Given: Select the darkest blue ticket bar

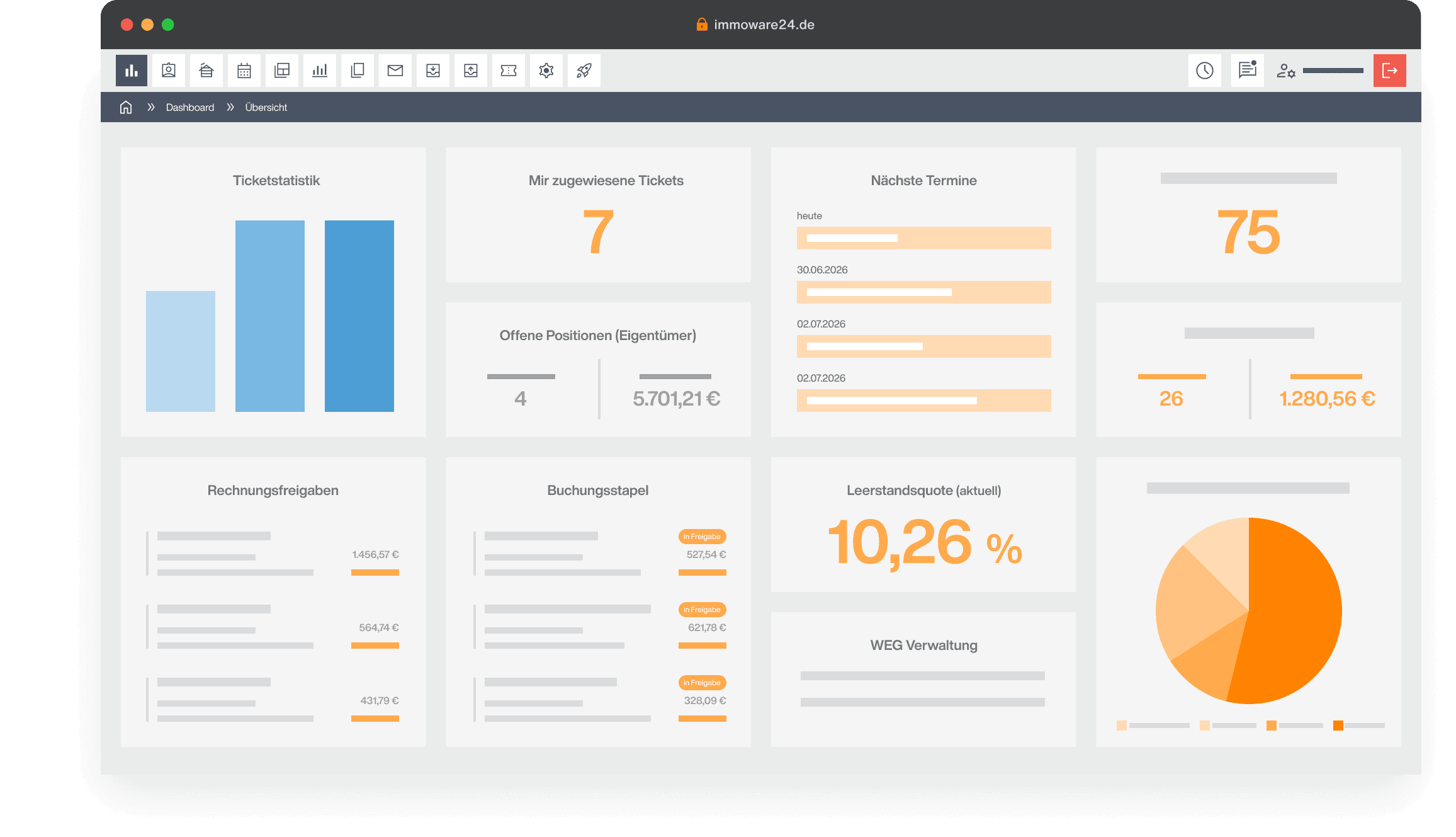Looking at the screenshot, I should 359,316.
